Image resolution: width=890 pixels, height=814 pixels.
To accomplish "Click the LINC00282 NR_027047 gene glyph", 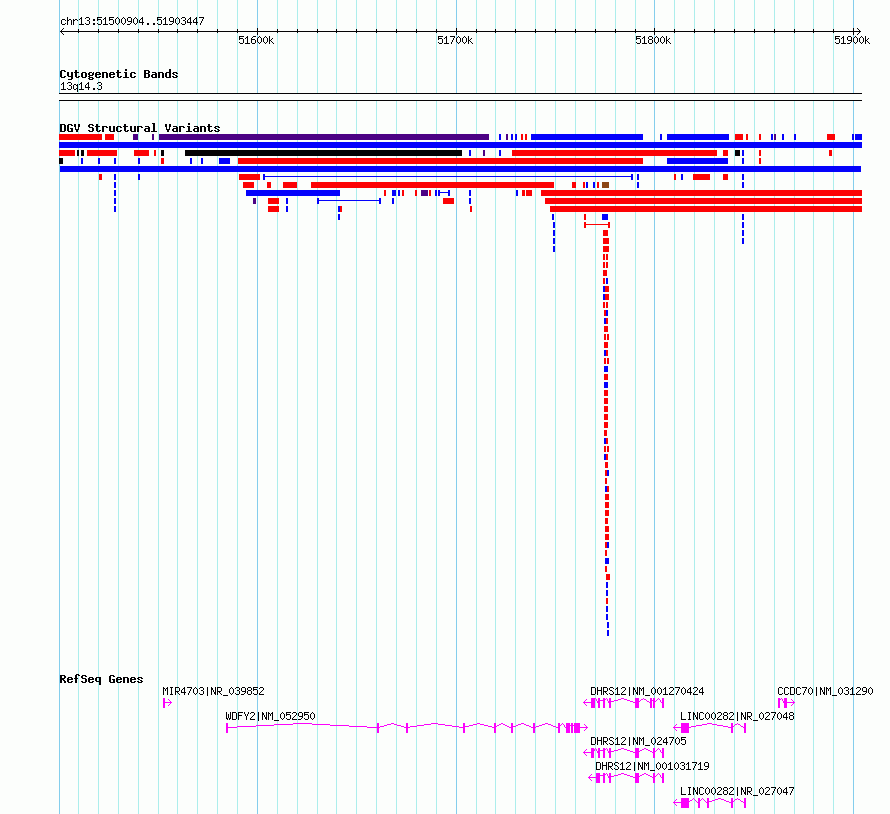I will tap(710, 803).
